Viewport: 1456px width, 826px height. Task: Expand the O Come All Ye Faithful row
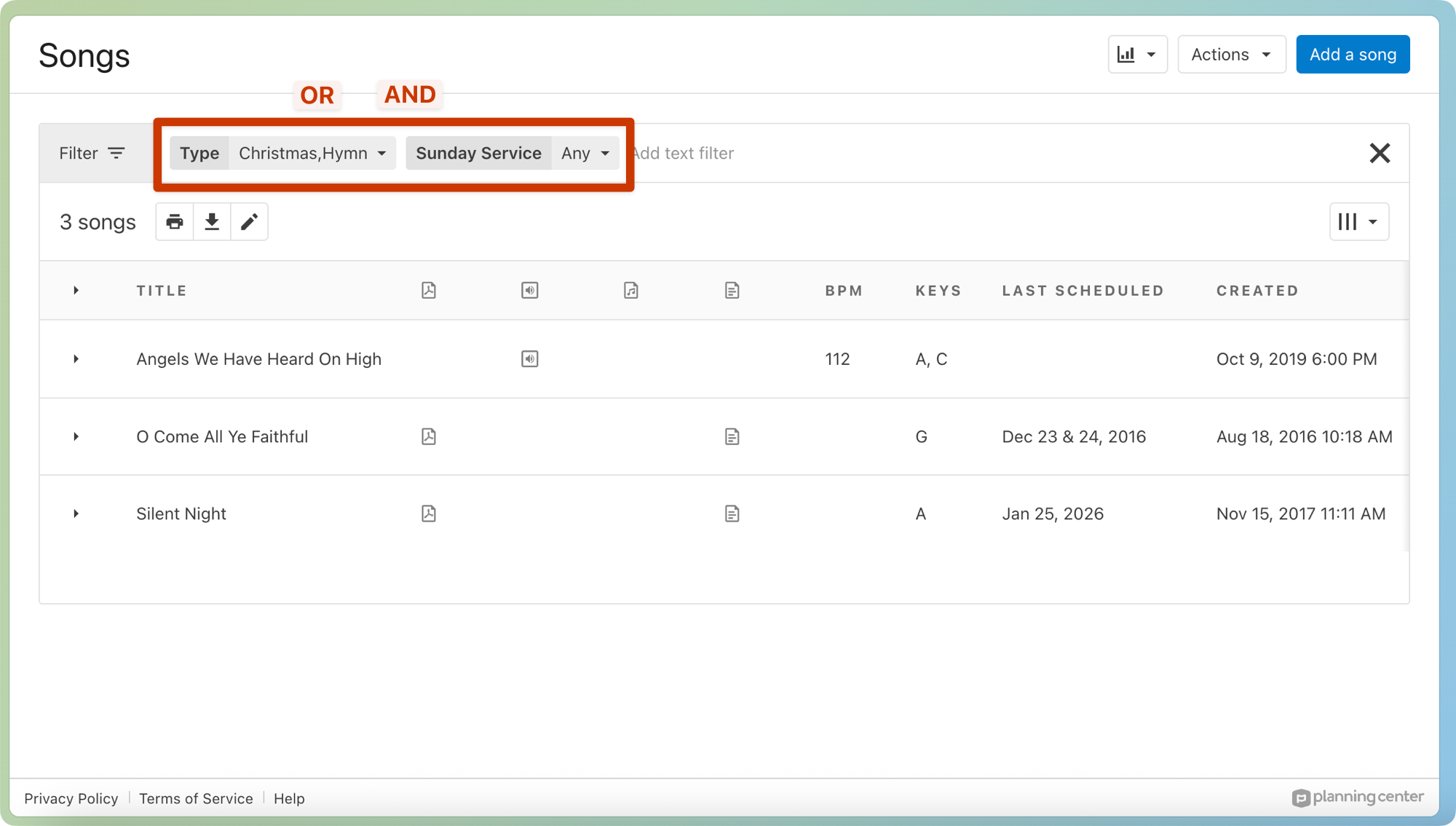point(76,436)
